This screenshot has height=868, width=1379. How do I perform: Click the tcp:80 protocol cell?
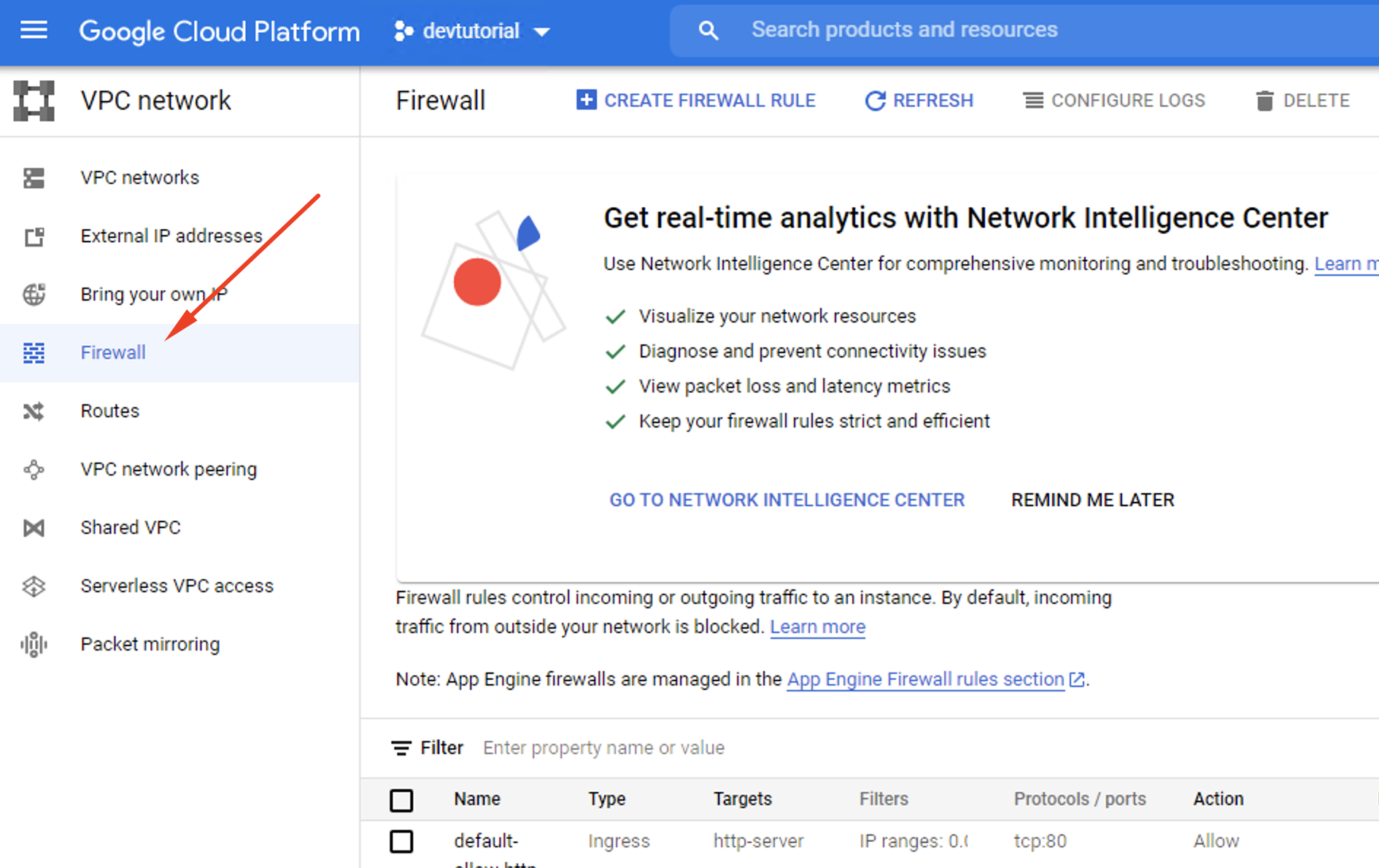[1040, 841]
